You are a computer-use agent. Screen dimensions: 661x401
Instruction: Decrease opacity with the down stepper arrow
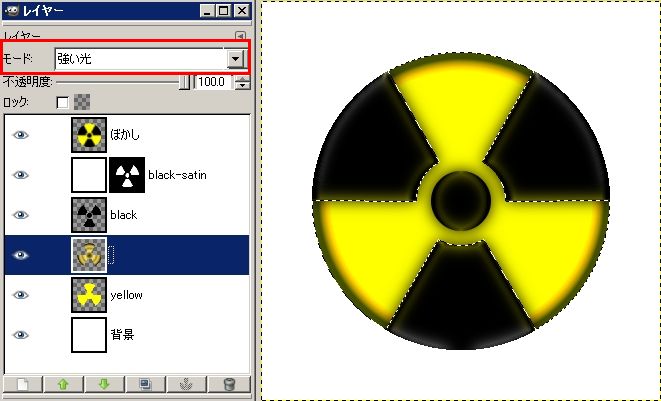point(242,86)
